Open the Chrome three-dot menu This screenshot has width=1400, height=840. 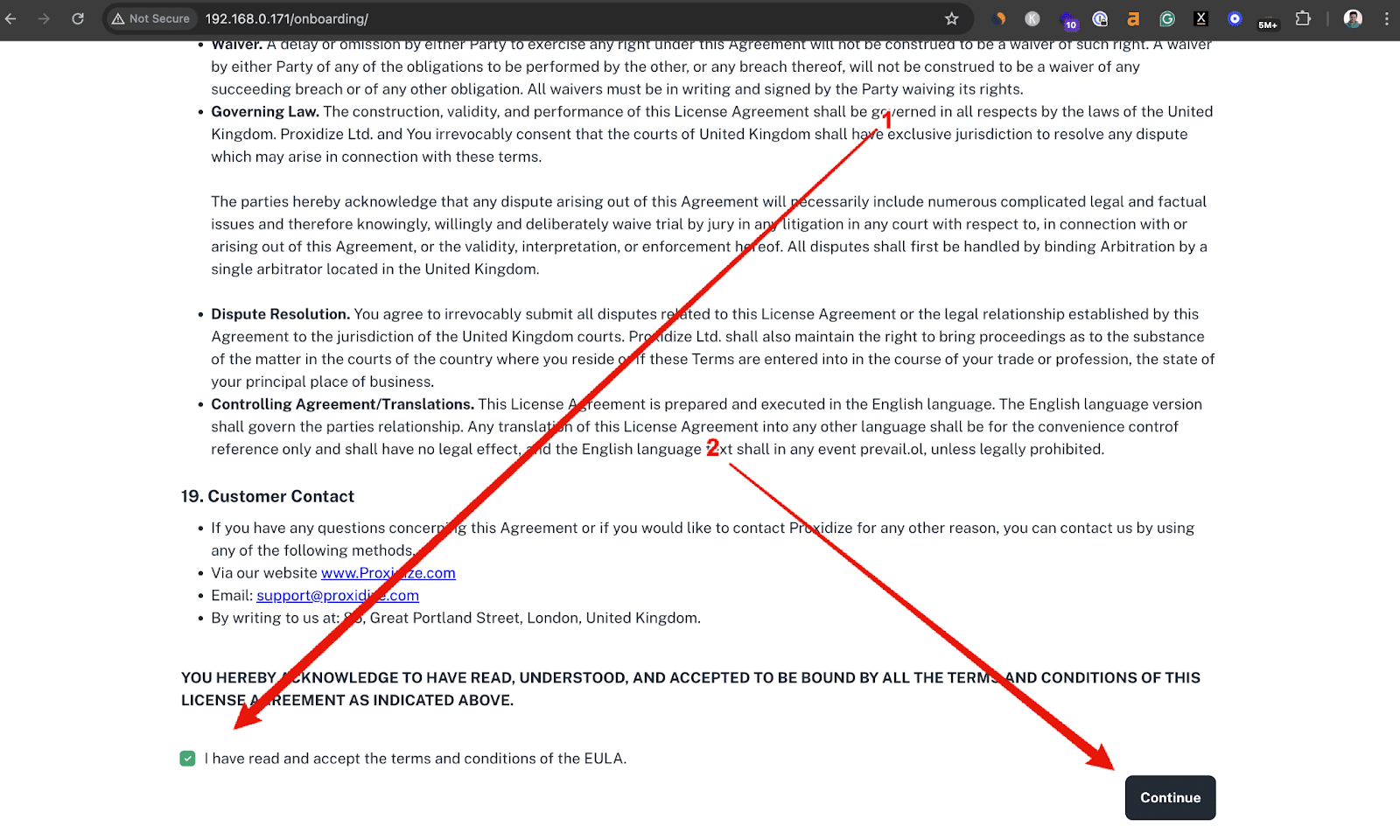tap(1387, 18)
